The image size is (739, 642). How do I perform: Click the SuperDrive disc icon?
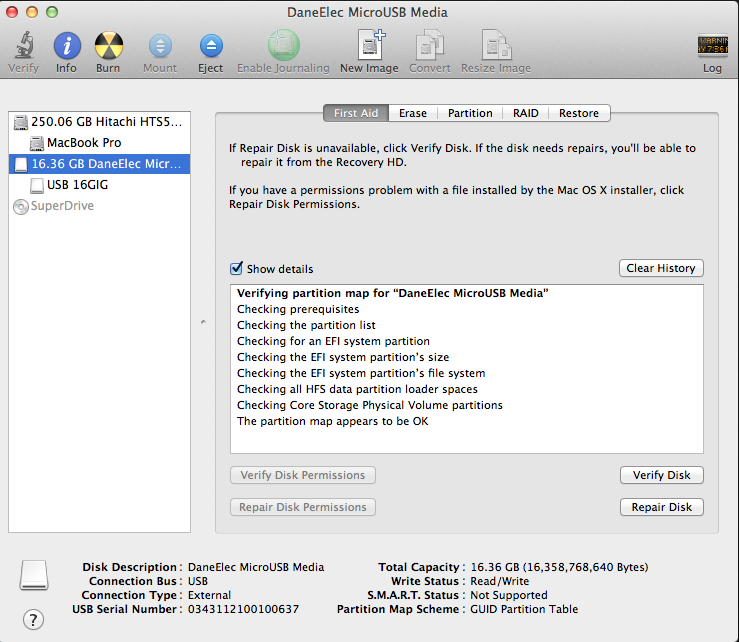(21, 206)
